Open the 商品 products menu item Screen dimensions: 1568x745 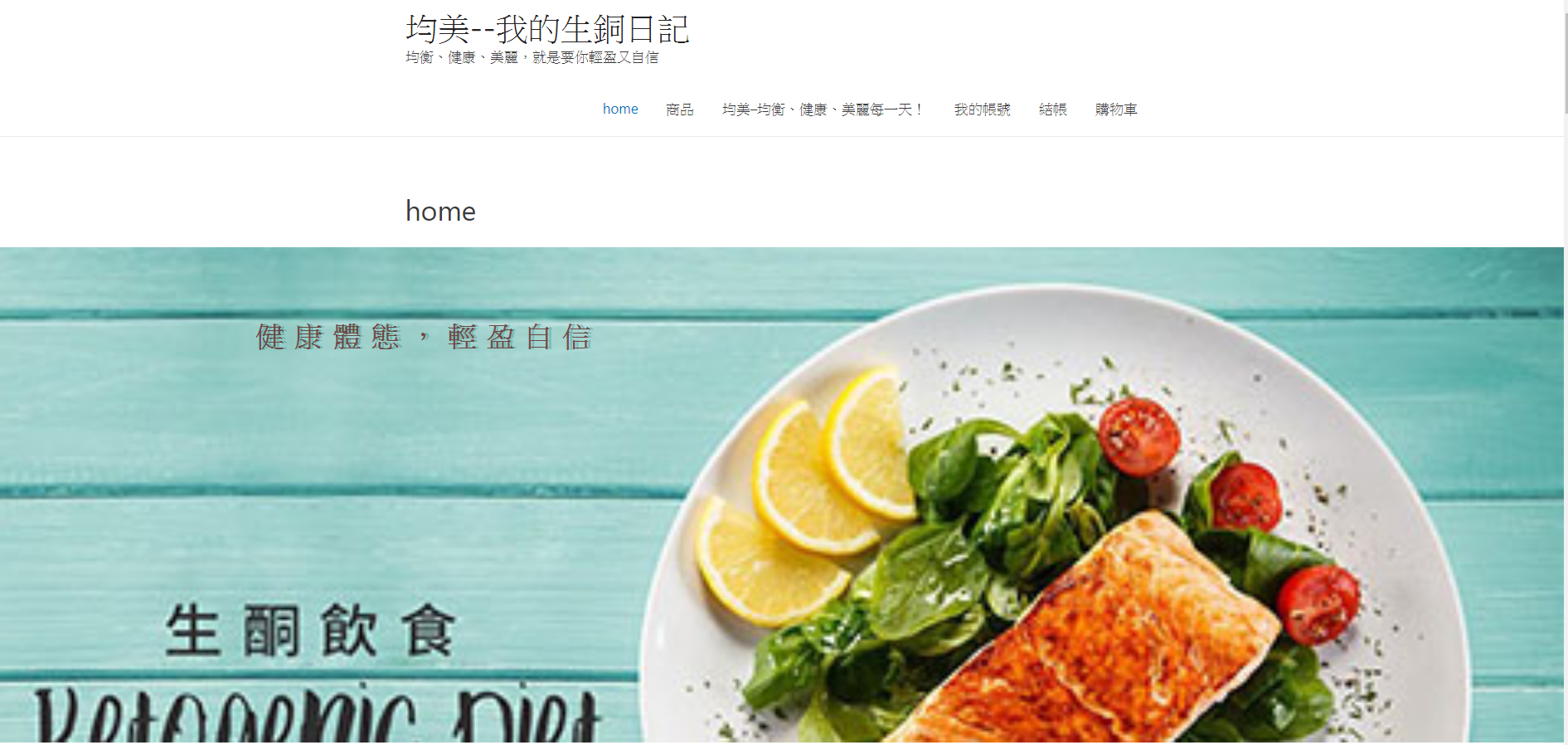[680, 110]
